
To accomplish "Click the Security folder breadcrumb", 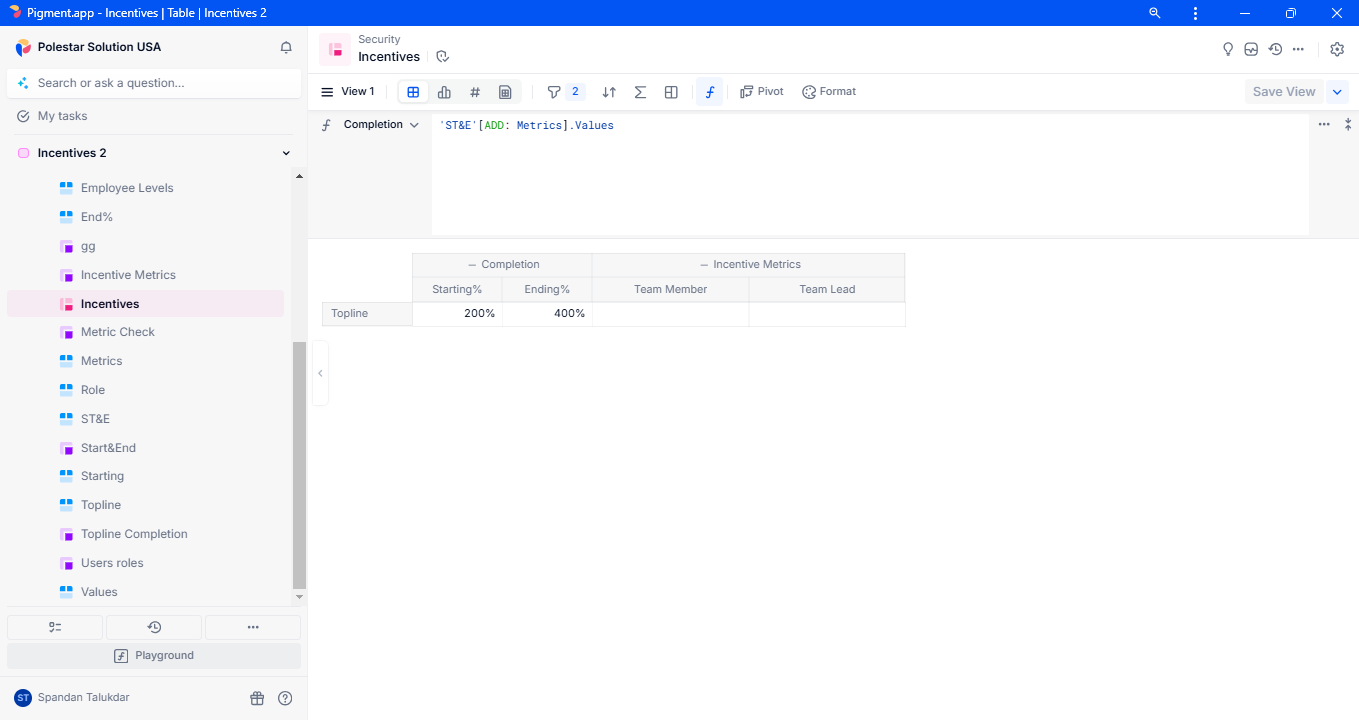I will [379, 40].
